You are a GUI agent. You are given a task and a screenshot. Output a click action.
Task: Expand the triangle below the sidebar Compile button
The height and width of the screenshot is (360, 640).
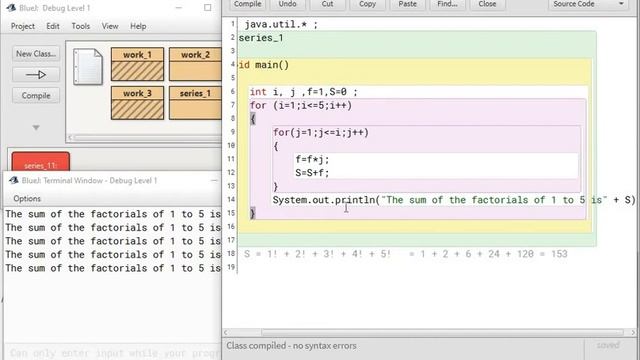pyautogui.click(x=36, y=127)
